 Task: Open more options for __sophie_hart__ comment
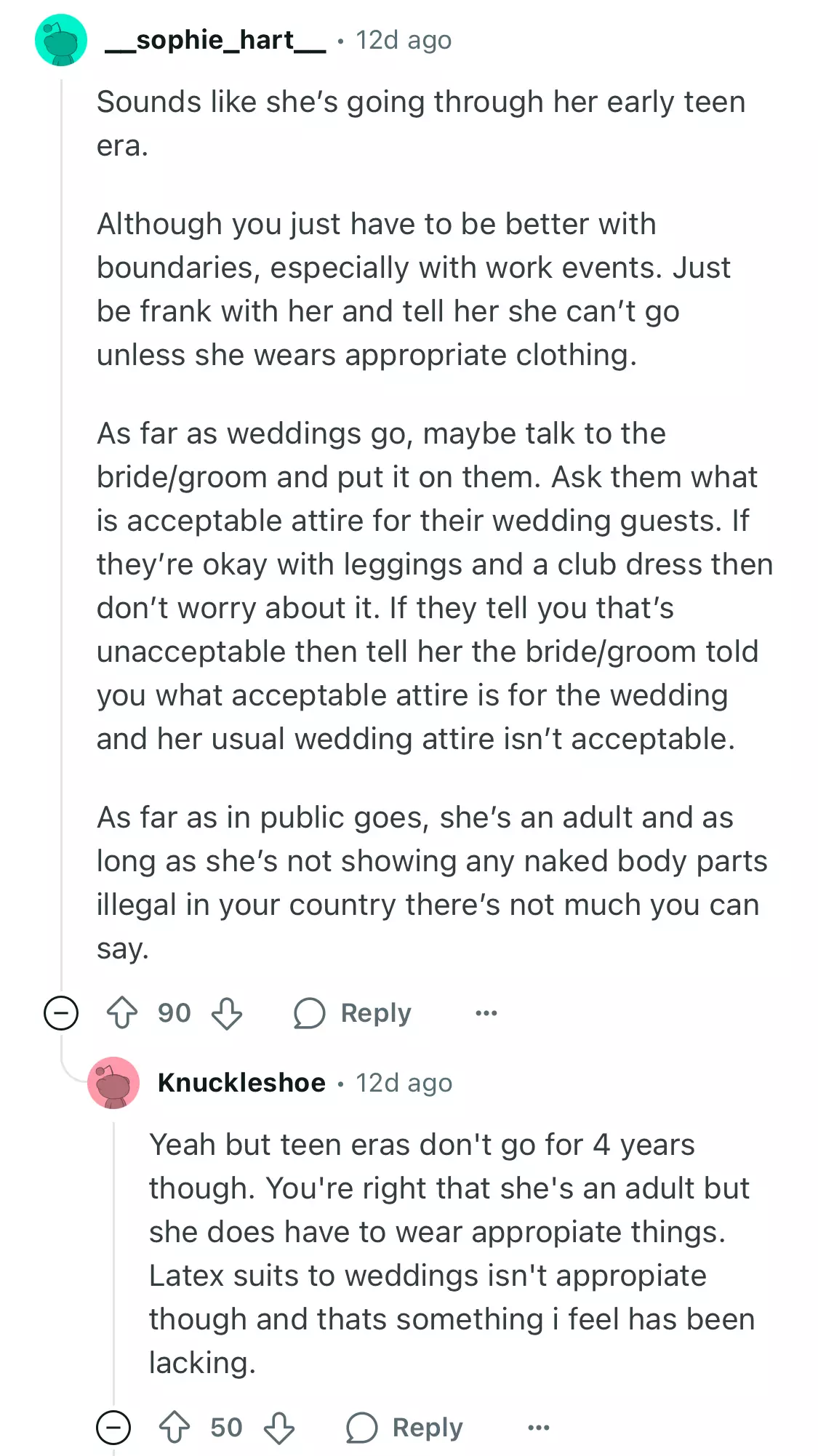486,1012
